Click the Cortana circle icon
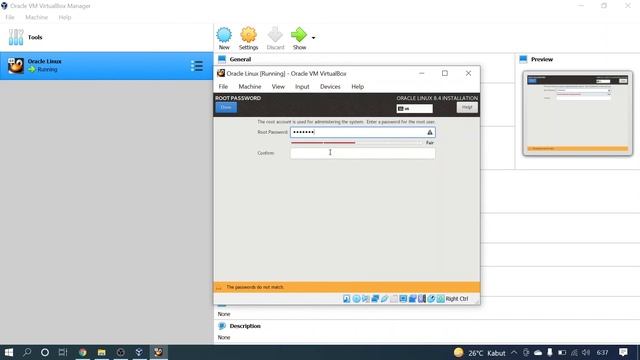This screenshot has width=640, height=360. 45,352
